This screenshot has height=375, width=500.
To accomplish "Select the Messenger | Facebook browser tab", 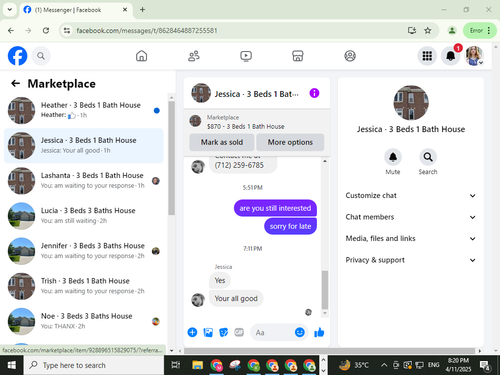I will [x=75, y=10].
